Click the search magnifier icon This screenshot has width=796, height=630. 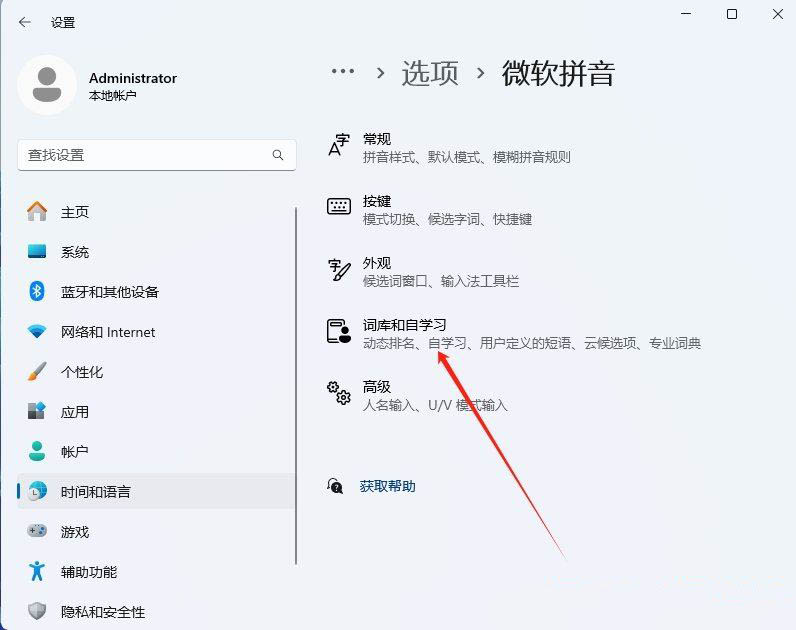coord(278,155)
